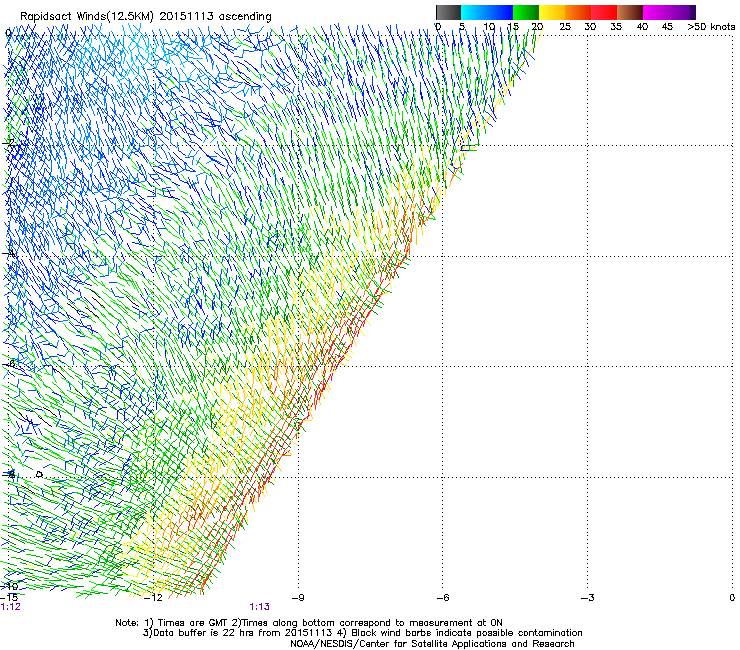
Task: Click the '-15' longitude axis label
Action: point(9,598)
